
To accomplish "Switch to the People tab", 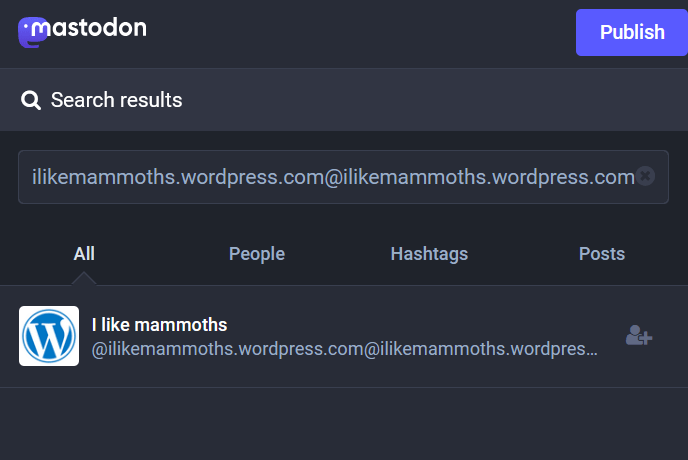I will pyautogui.click(x=257, y=254).
